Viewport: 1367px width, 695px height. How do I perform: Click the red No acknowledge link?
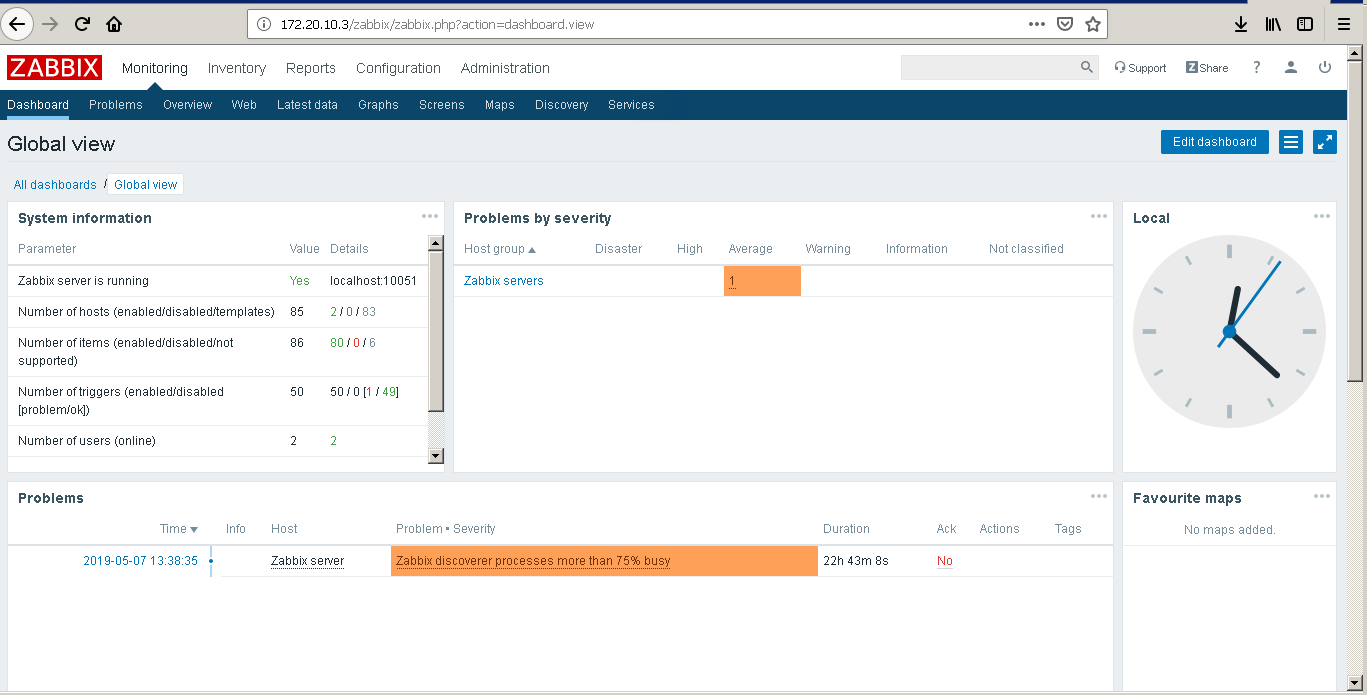[945, 561]
